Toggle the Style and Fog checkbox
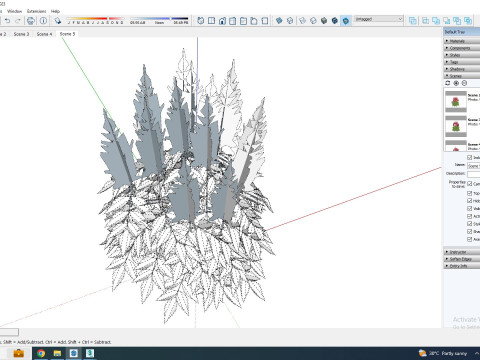Screen dimensions: 480x360 coord(470,224)
